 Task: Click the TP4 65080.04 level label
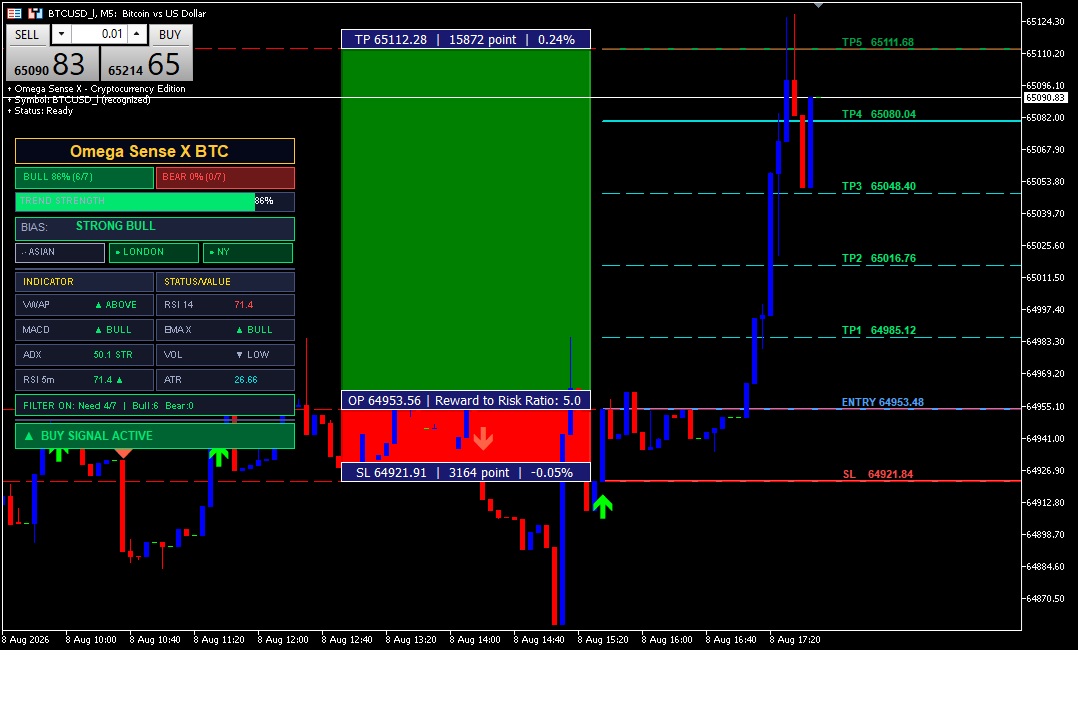pyautogui.click(x=879, y=114)
